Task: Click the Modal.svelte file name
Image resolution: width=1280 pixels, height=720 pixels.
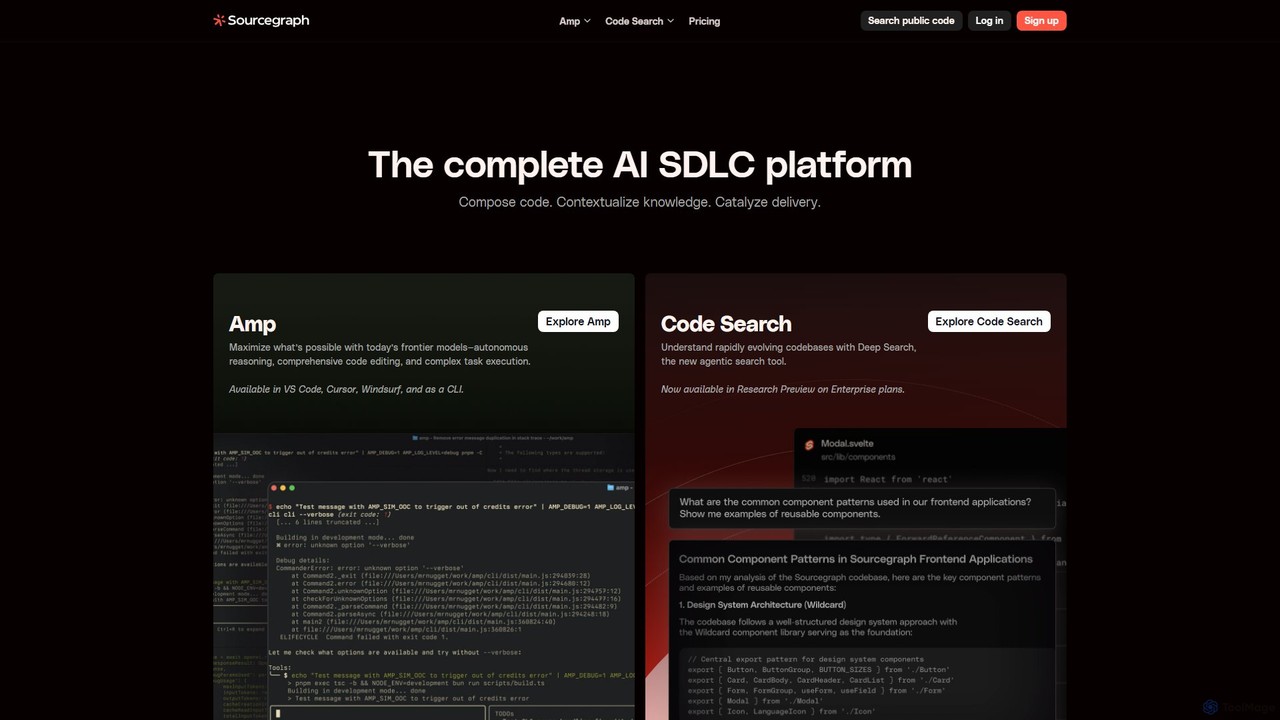Action: click(847, 443)
